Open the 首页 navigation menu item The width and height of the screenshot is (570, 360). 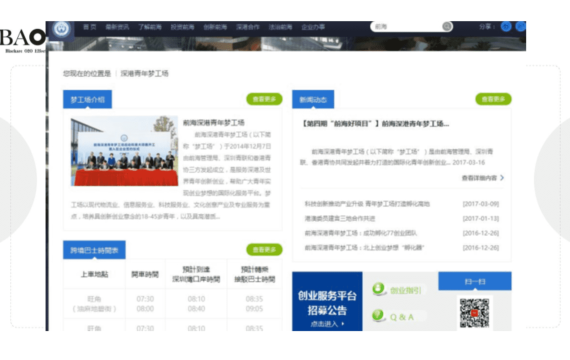(x=89, y=27)
